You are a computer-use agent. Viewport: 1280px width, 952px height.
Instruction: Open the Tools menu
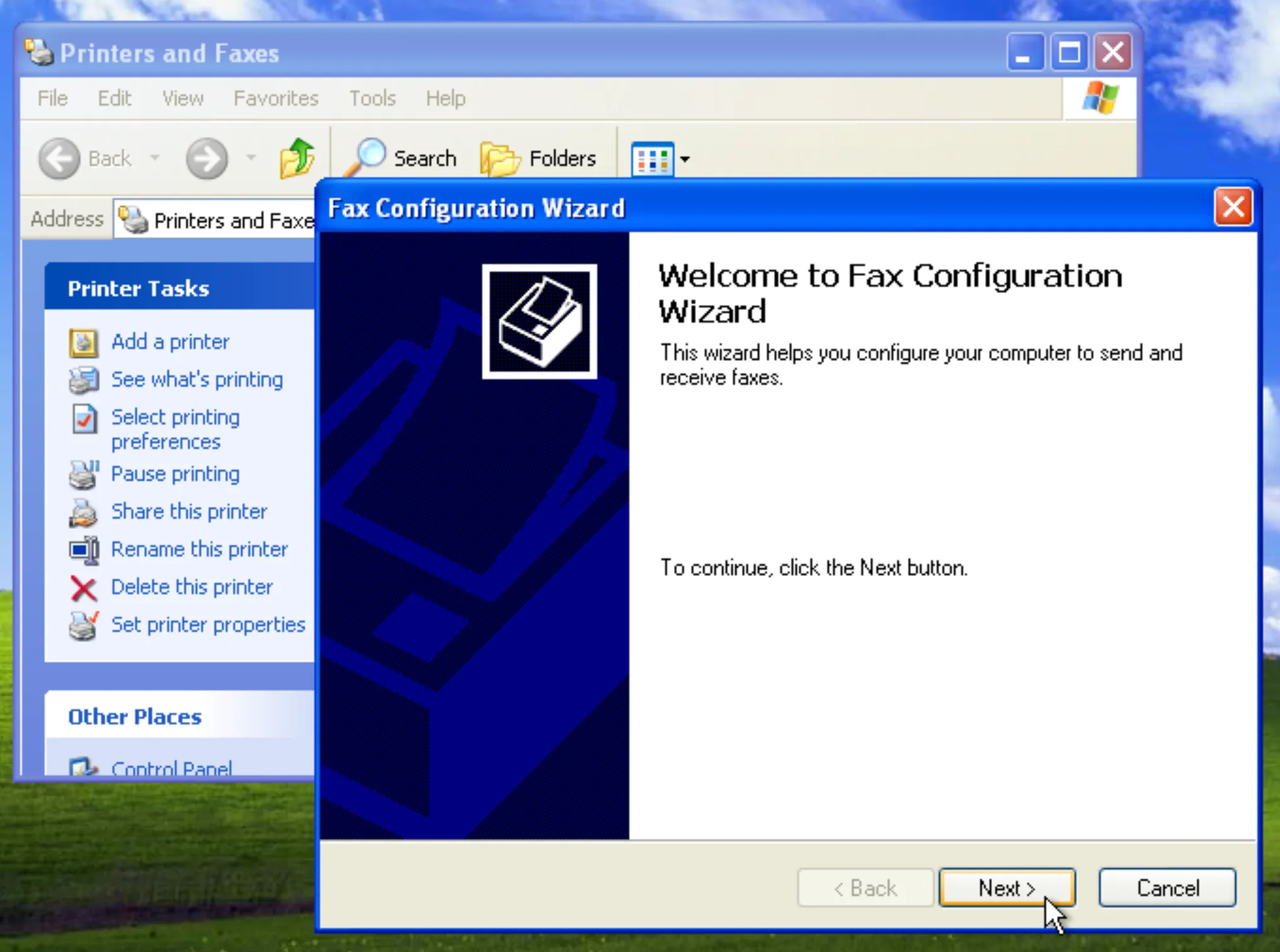click(372, 99)
